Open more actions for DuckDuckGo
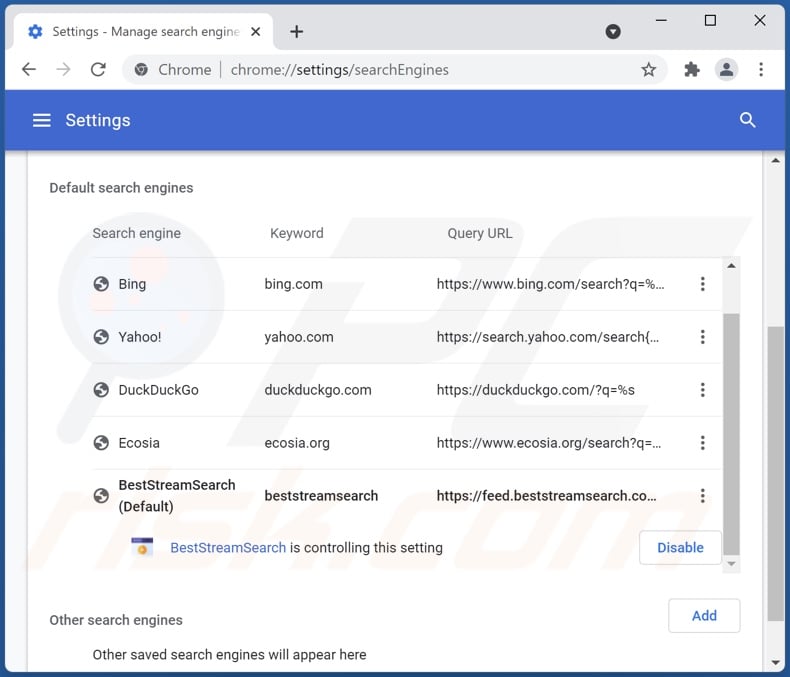The width and height of the screenshot is (790, 677). [x=702, y=390]
